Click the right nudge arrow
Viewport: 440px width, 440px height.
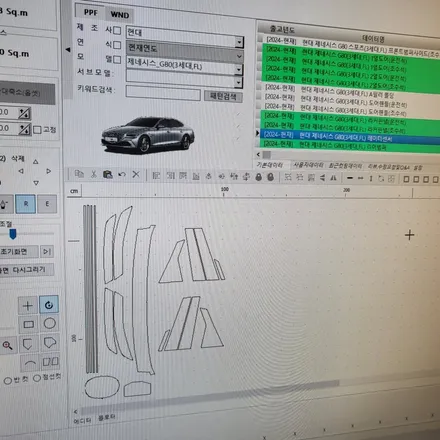[49, 171]
